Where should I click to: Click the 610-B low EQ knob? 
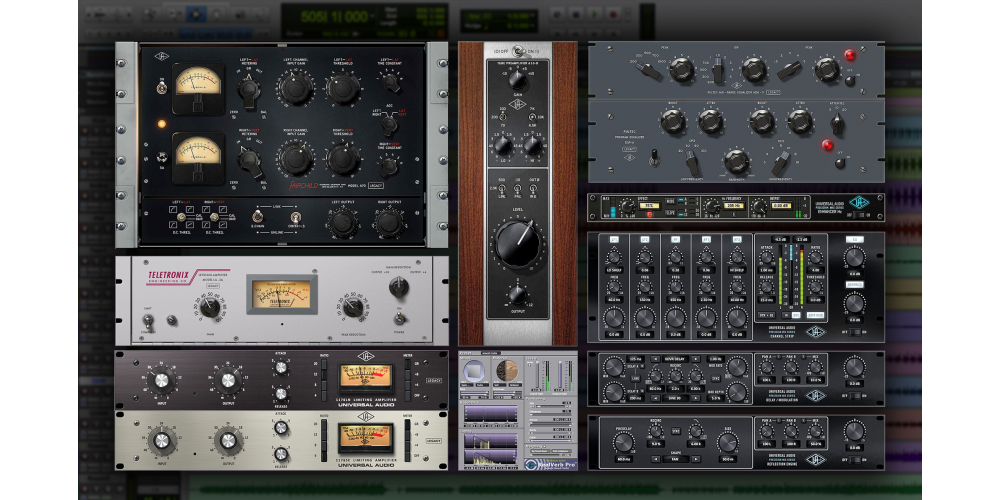point(502,147)
